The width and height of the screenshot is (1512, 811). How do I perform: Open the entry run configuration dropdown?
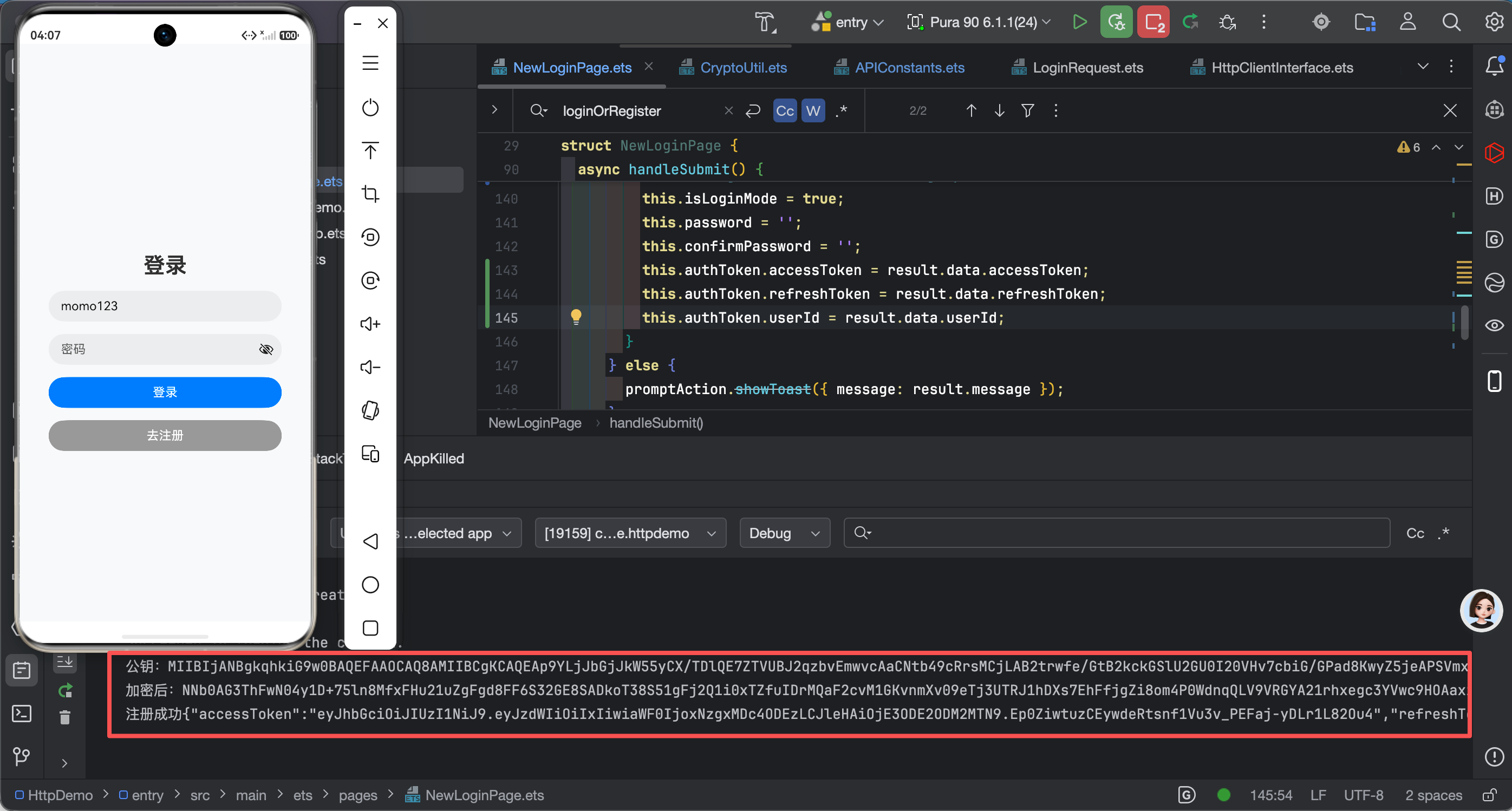847,22
